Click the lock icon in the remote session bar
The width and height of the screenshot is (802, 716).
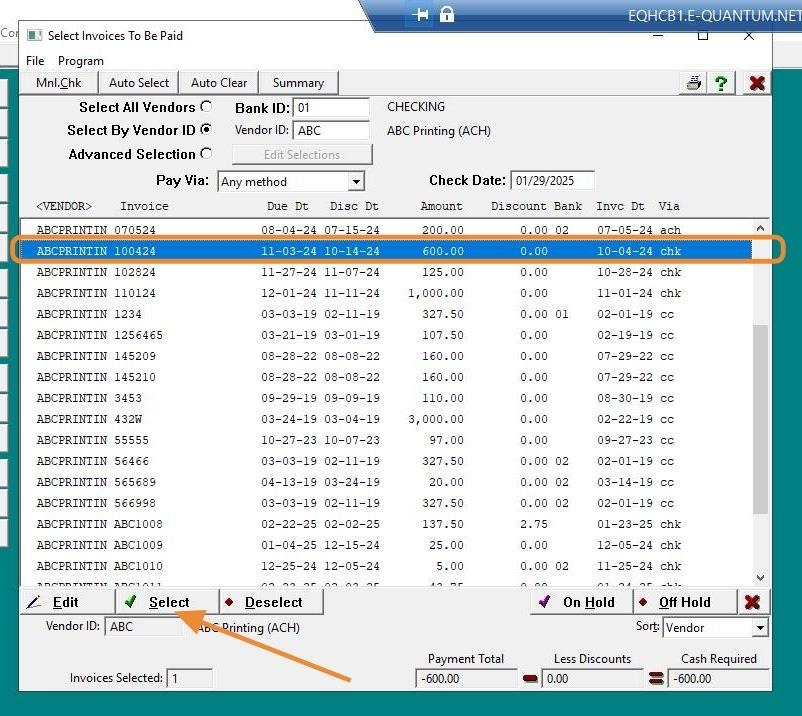click(447, 14)
